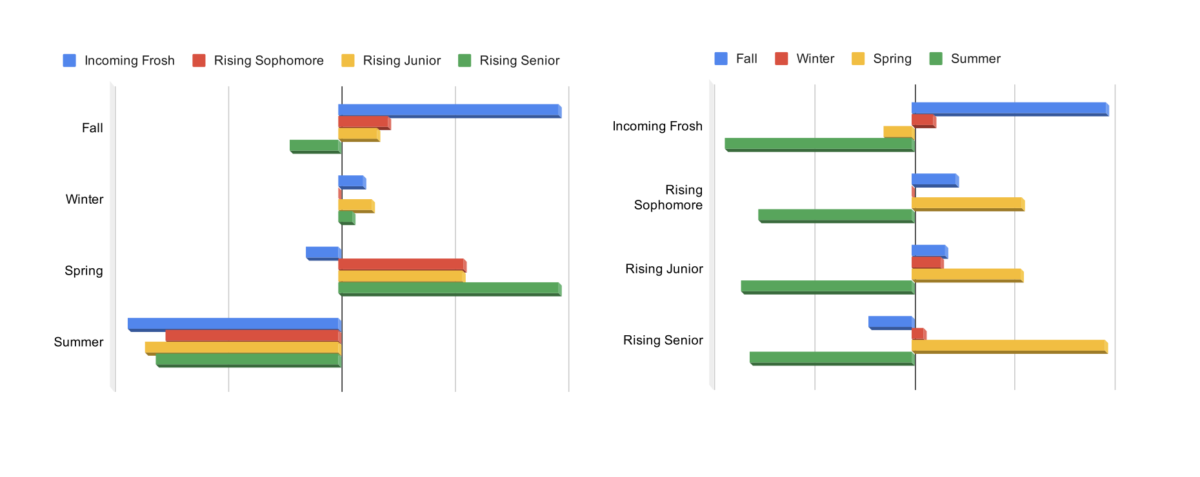Click the Rising Sophomore axis label in right chart

coord(668,197)
